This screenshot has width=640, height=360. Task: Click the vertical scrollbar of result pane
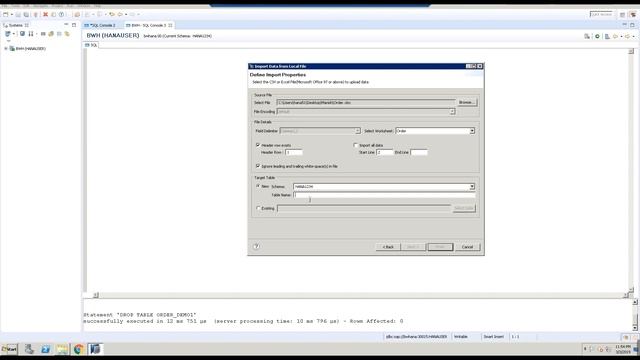point(635,315)
